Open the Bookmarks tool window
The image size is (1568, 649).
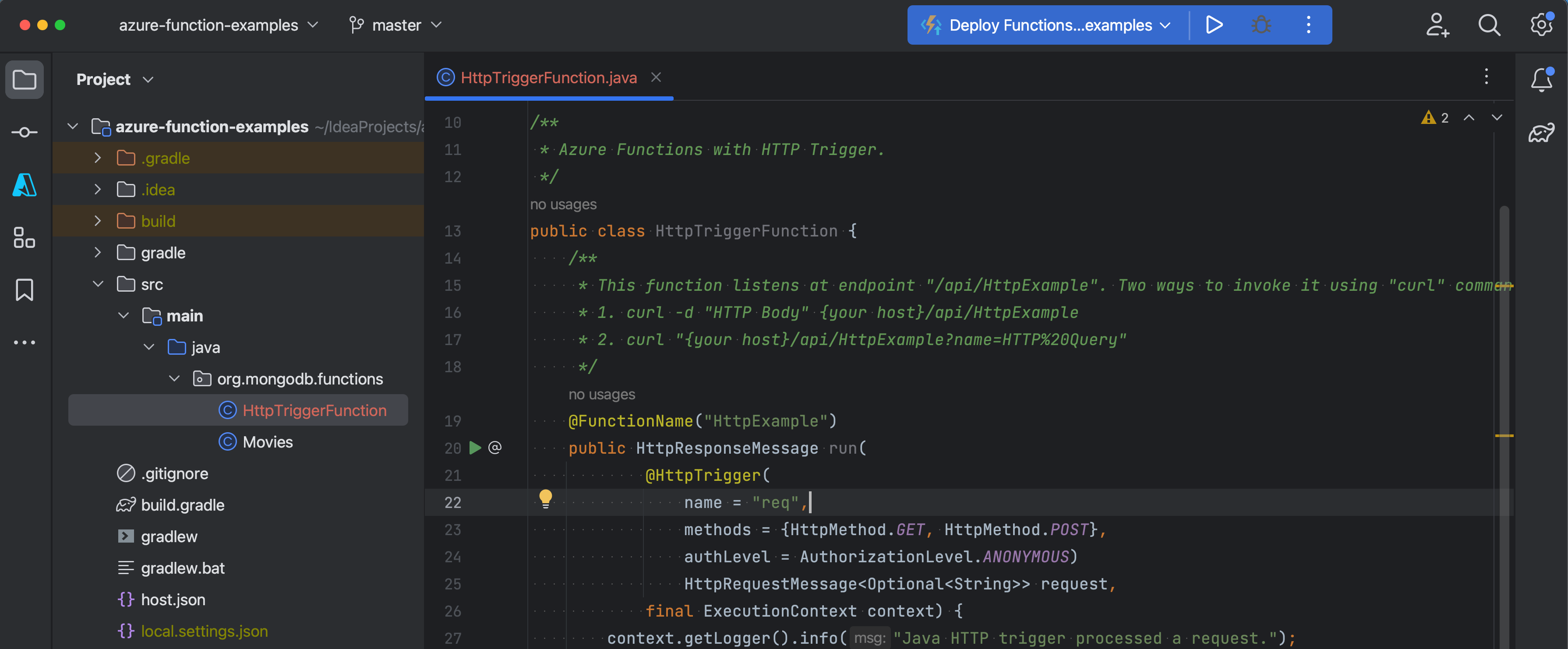click(x=25, y=290)
